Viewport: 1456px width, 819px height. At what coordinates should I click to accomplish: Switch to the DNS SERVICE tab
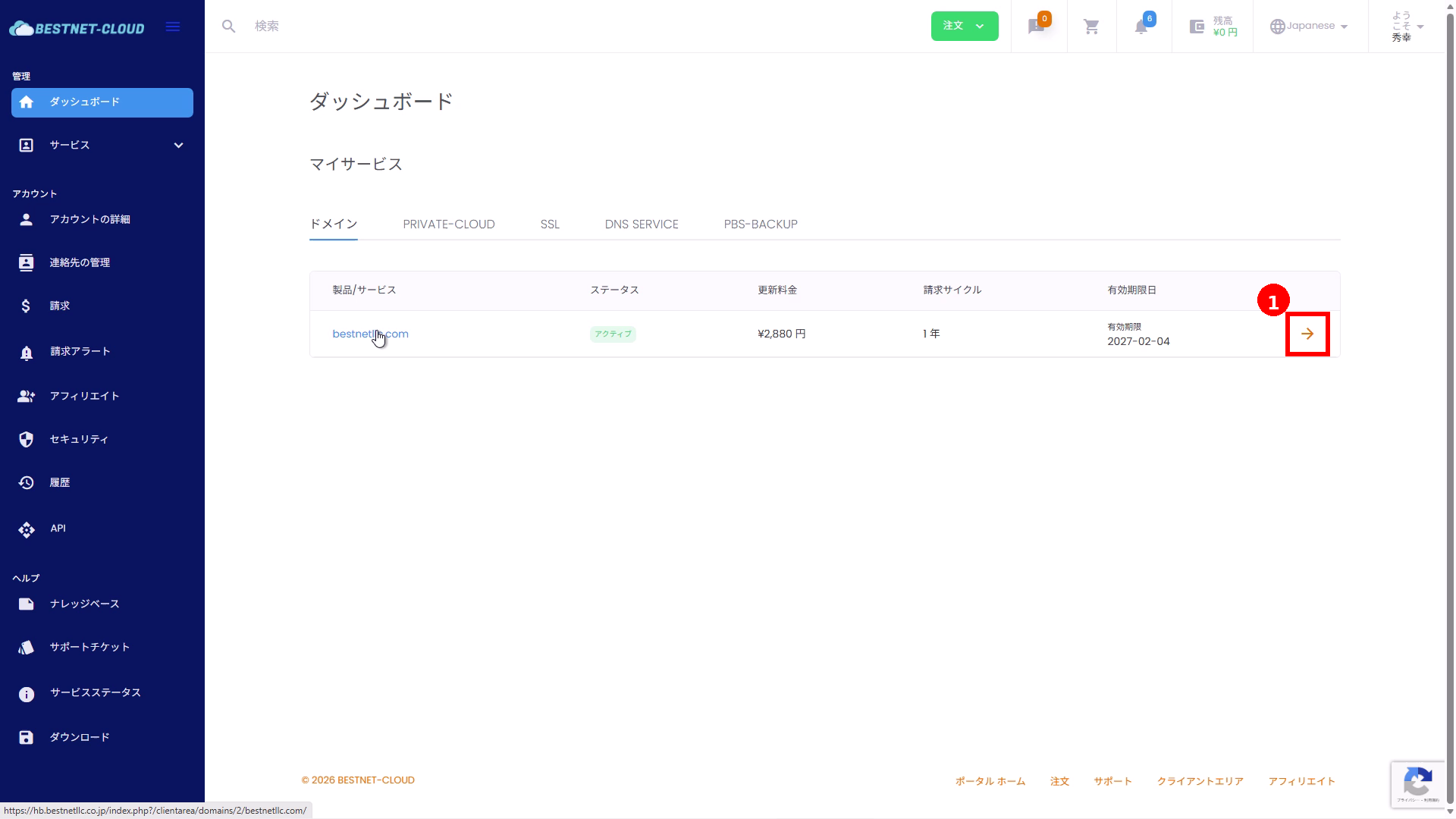click(x=642, y=224)
